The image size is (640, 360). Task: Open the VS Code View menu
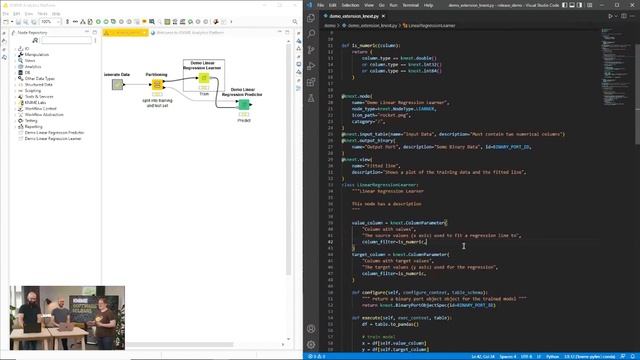click(369, 5)
